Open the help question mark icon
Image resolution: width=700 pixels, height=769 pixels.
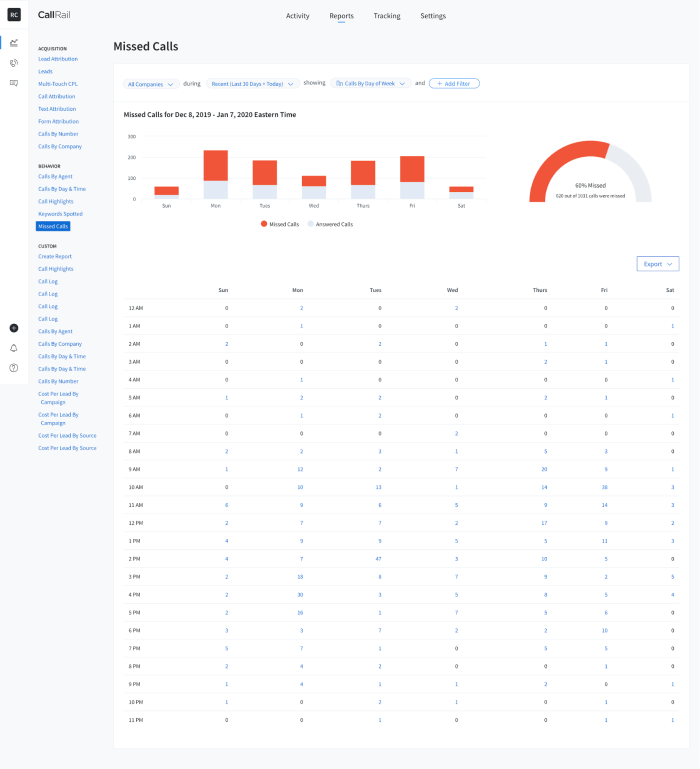click(x=14, y=368)
